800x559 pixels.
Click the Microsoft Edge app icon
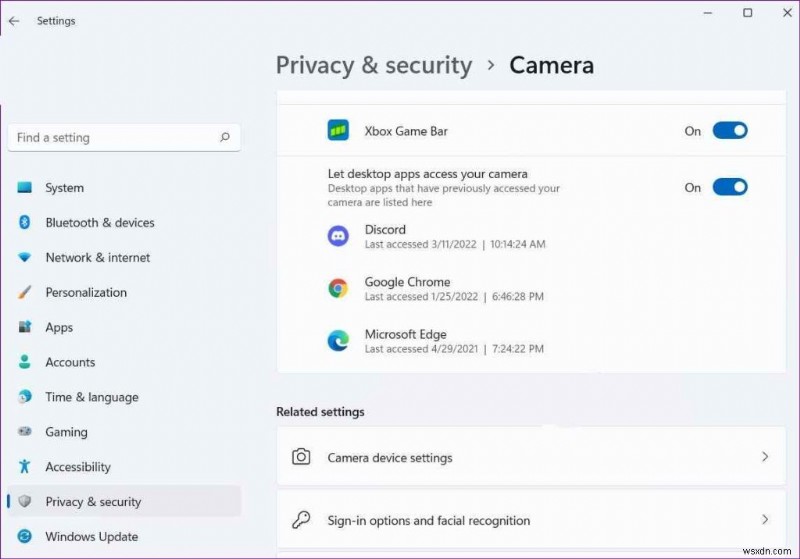click(x=338, y=341)
